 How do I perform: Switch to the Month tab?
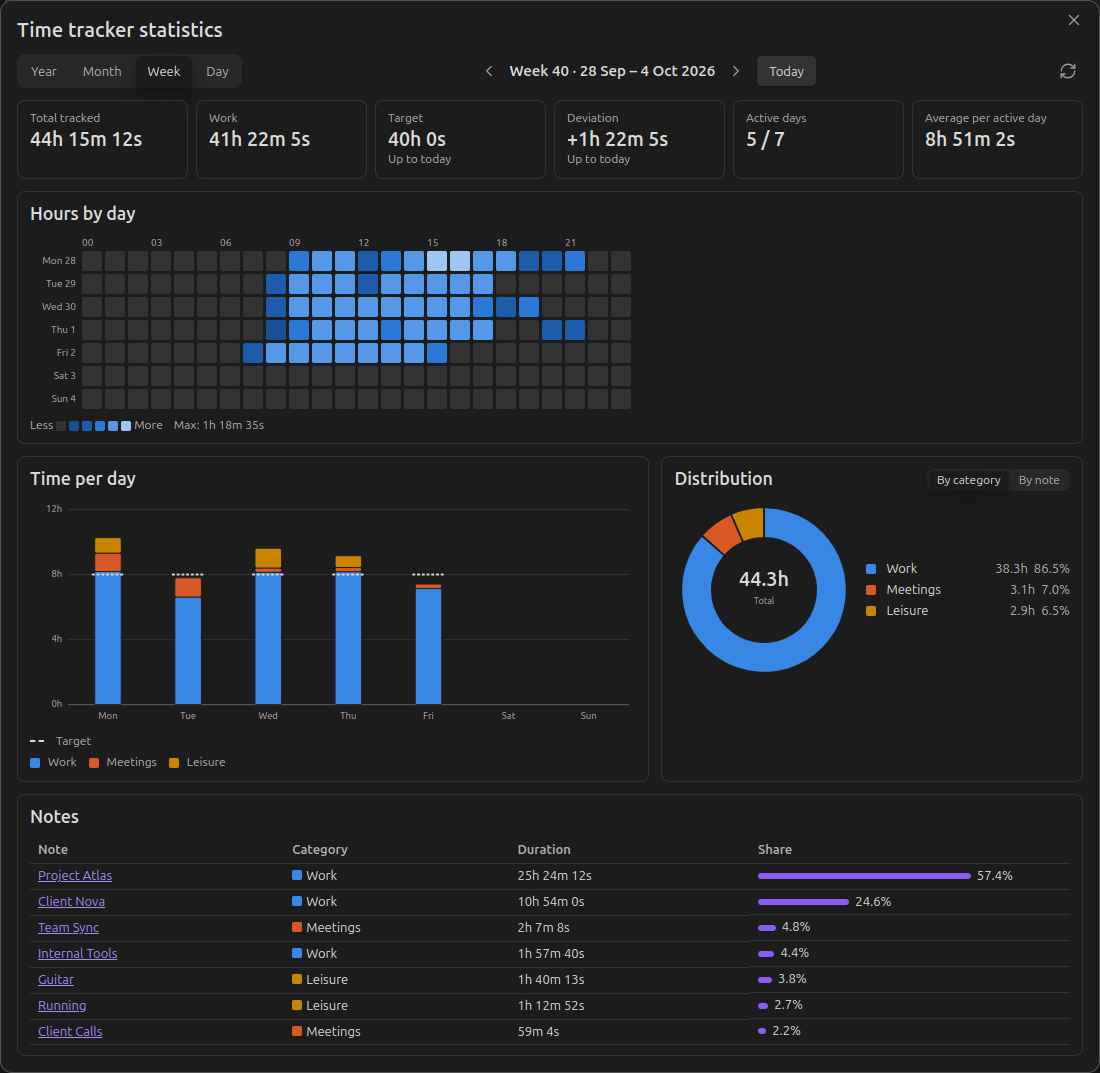[x=102, y=72]
